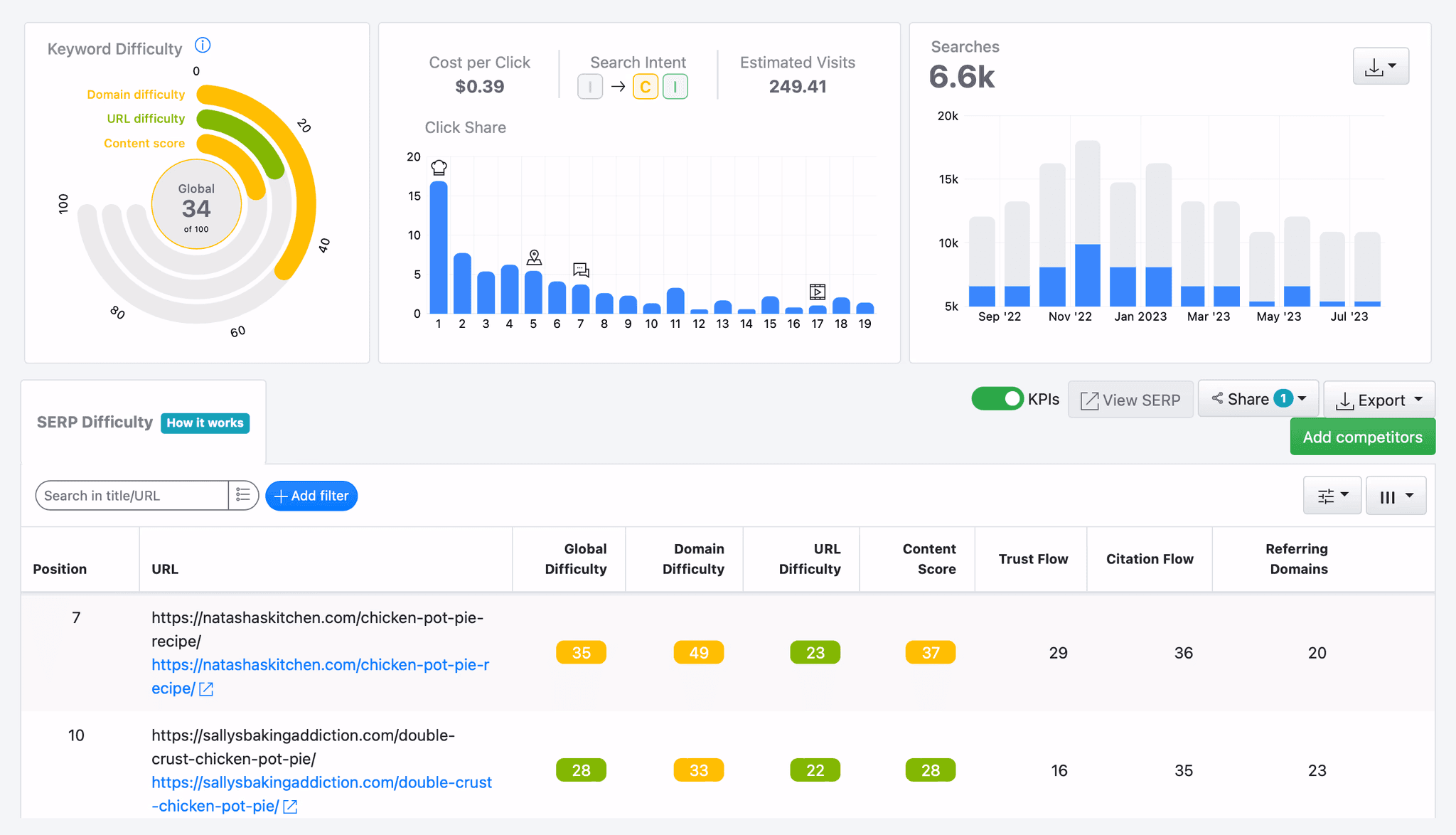Click the list icon beside the search field
The height and width of the screenshot is (835, 1456).
[243, 495]
